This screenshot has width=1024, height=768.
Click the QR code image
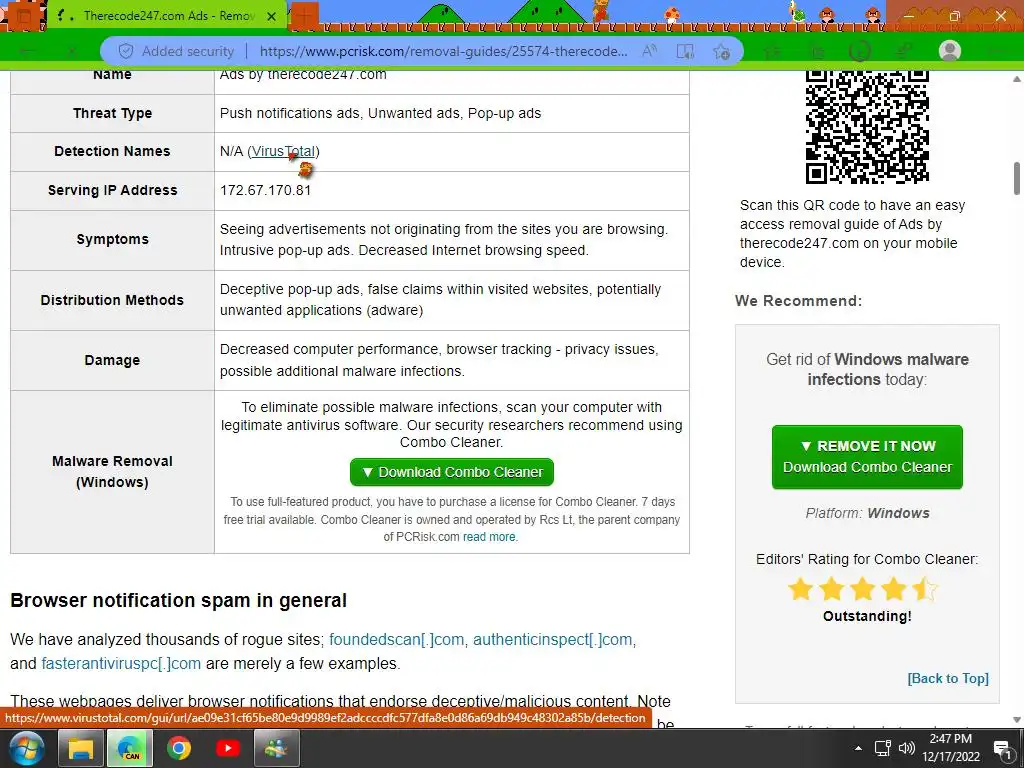coord(867,127)
